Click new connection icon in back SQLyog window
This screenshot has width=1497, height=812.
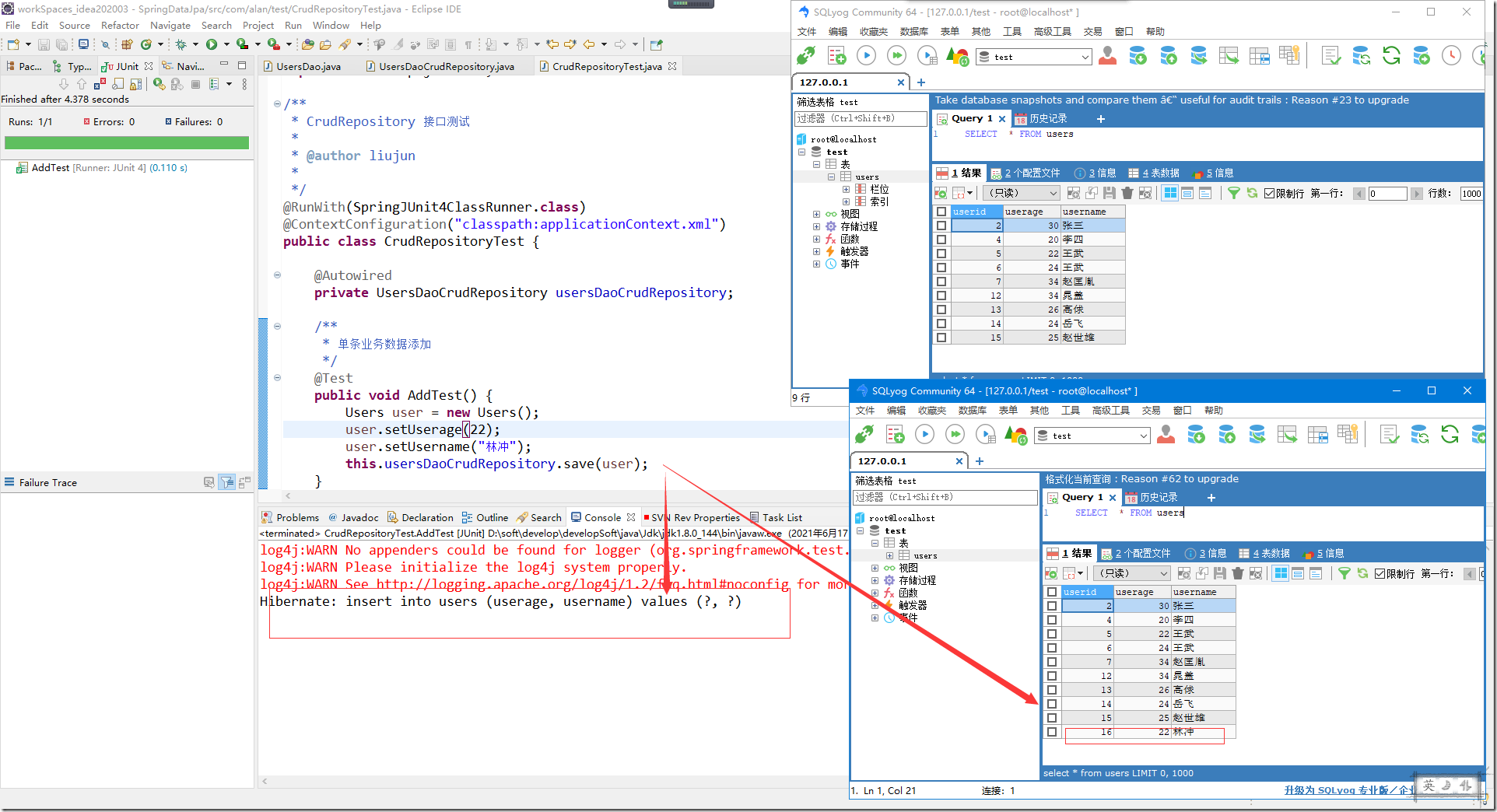pos(806,55)
